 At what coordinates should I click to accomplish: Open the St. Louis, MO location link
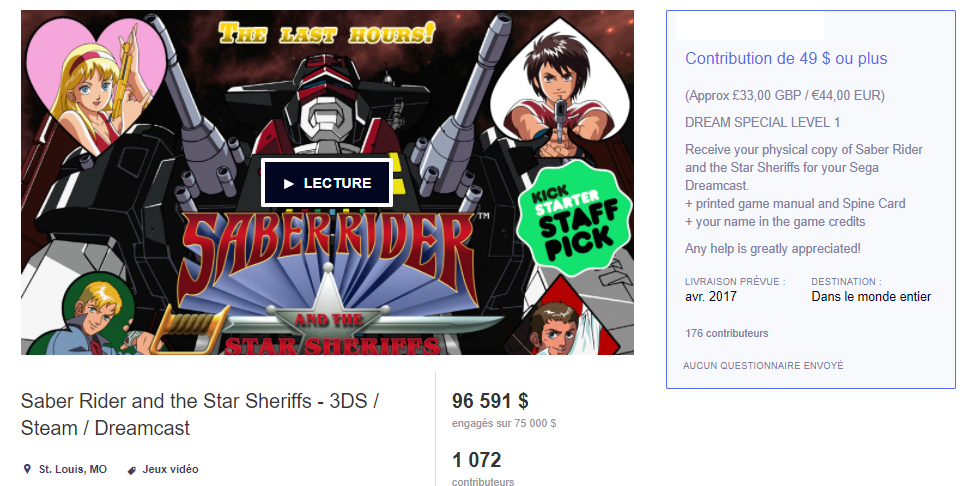(73, 469)
